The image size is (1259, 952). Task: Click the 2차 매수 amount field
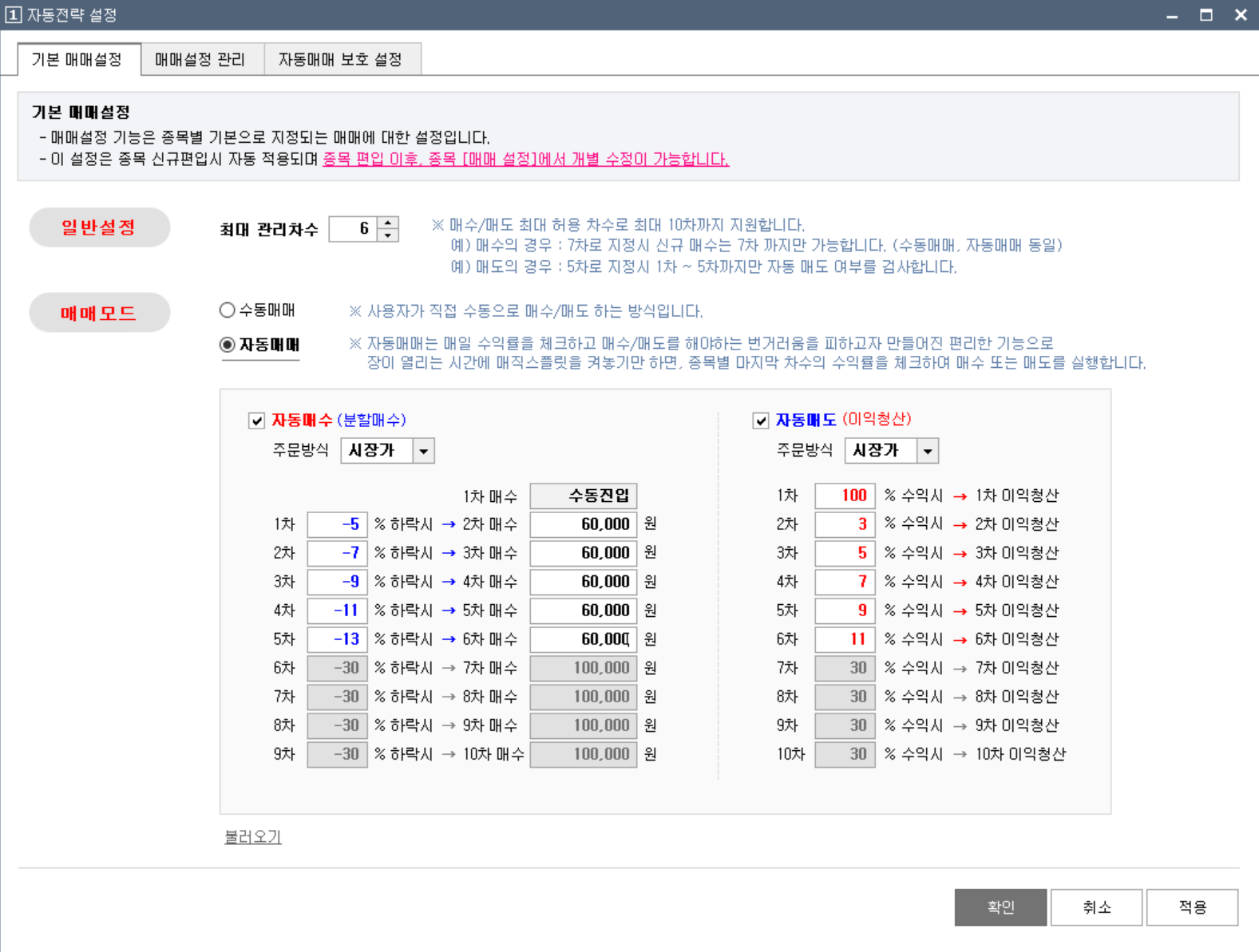tap(584, 524)
